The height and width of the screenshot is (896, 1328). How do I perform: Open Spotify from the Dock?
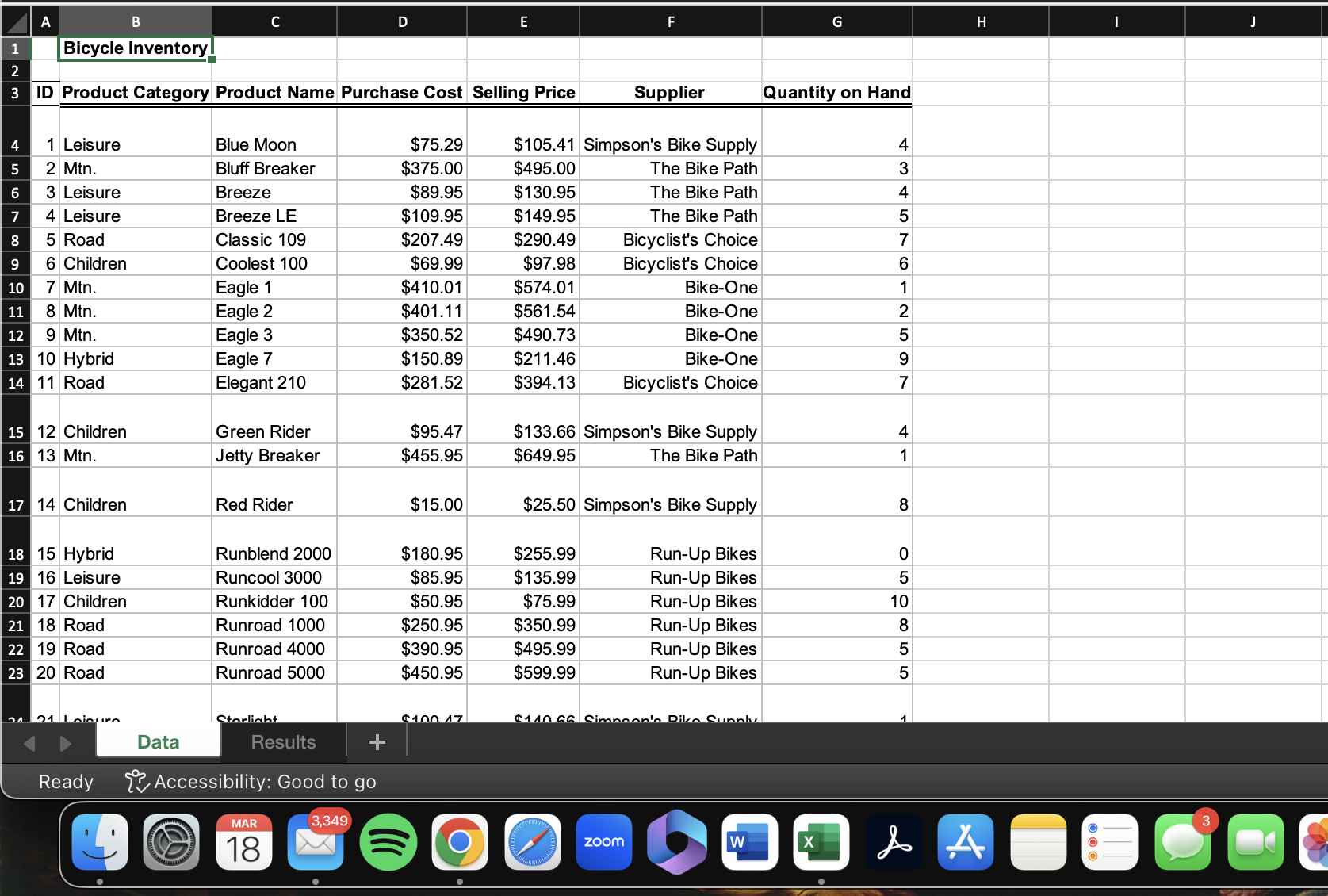(x=388, y=842)
